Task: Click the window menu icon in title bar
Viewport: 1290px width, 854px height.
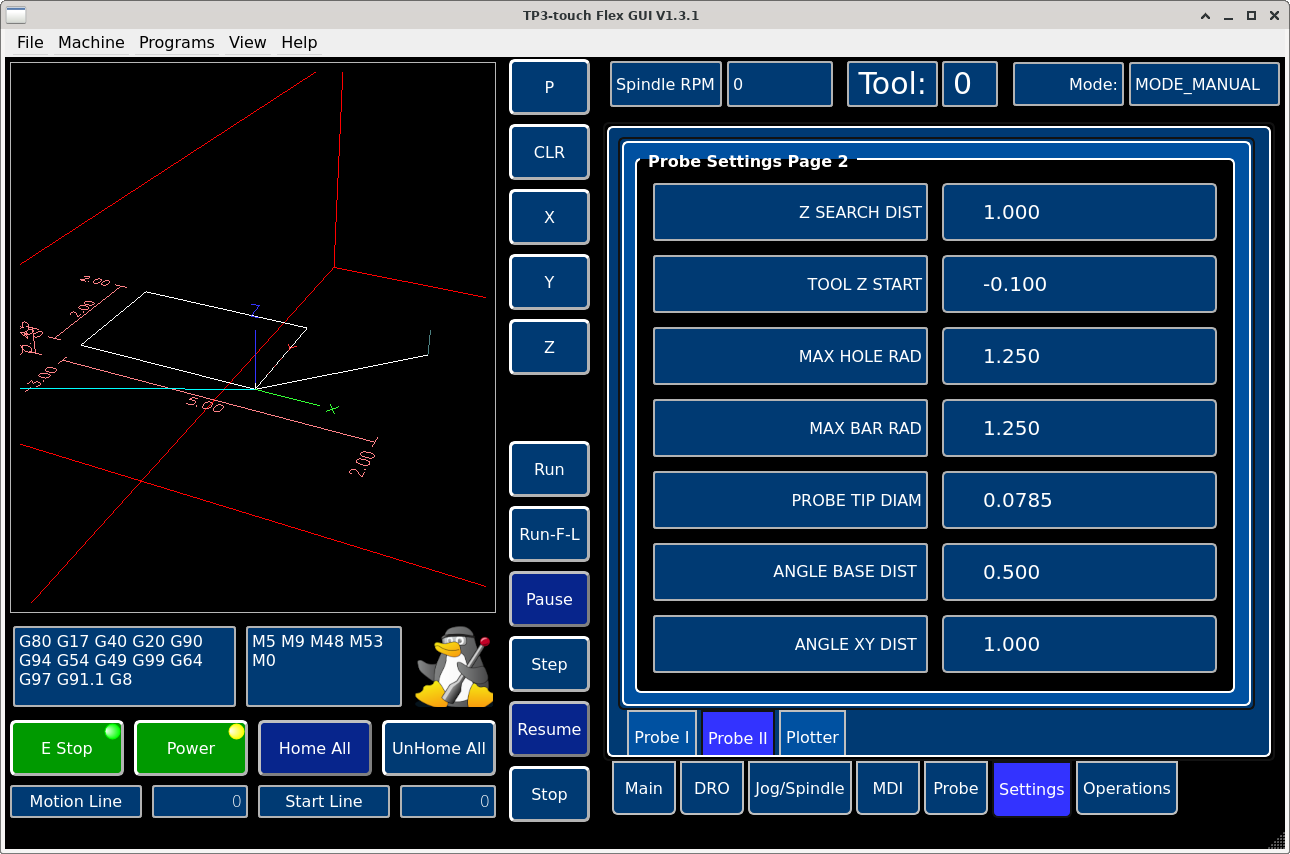Action: tap(17, 15)
